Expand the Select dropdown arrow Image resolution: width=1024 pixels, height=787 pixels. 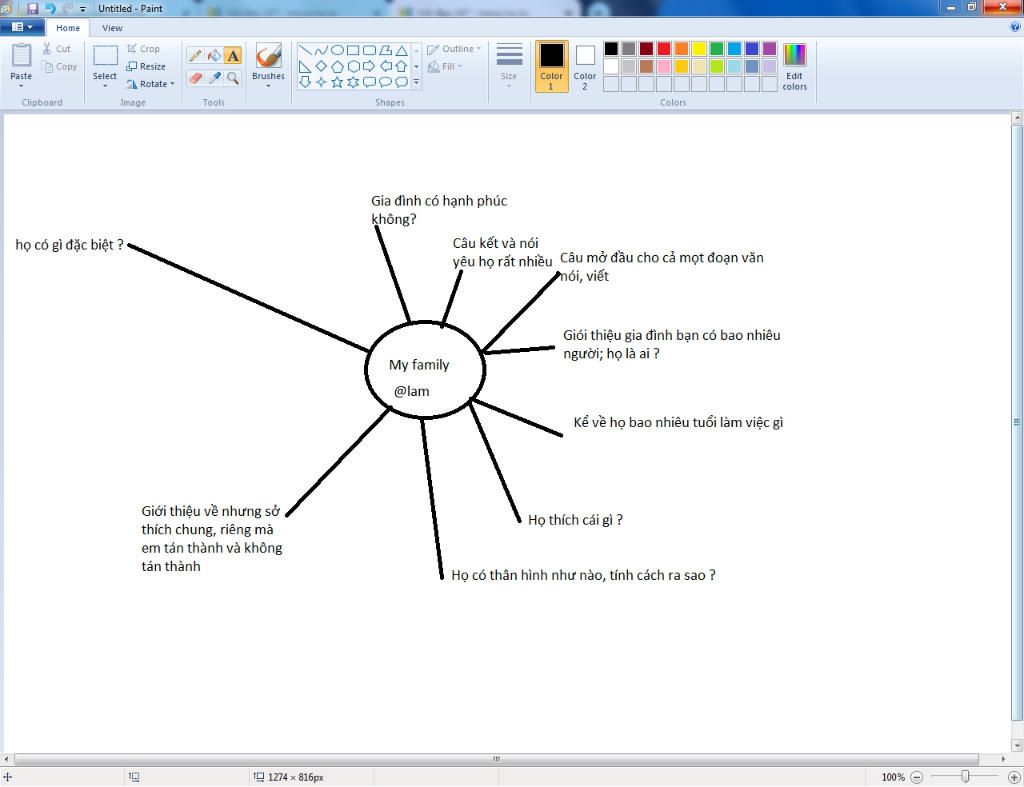[104, 86]
